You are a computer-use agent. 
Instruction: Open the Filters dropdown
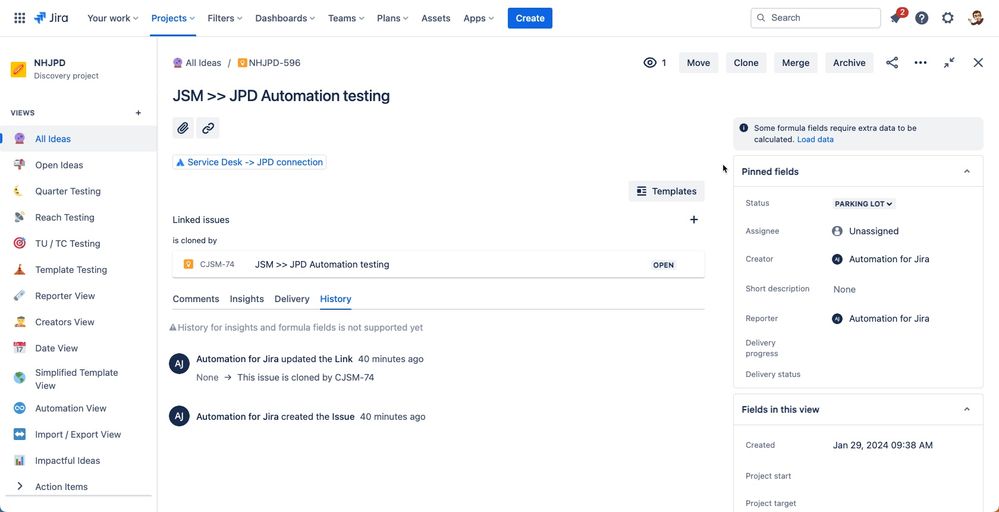click(x=225, y=18)
